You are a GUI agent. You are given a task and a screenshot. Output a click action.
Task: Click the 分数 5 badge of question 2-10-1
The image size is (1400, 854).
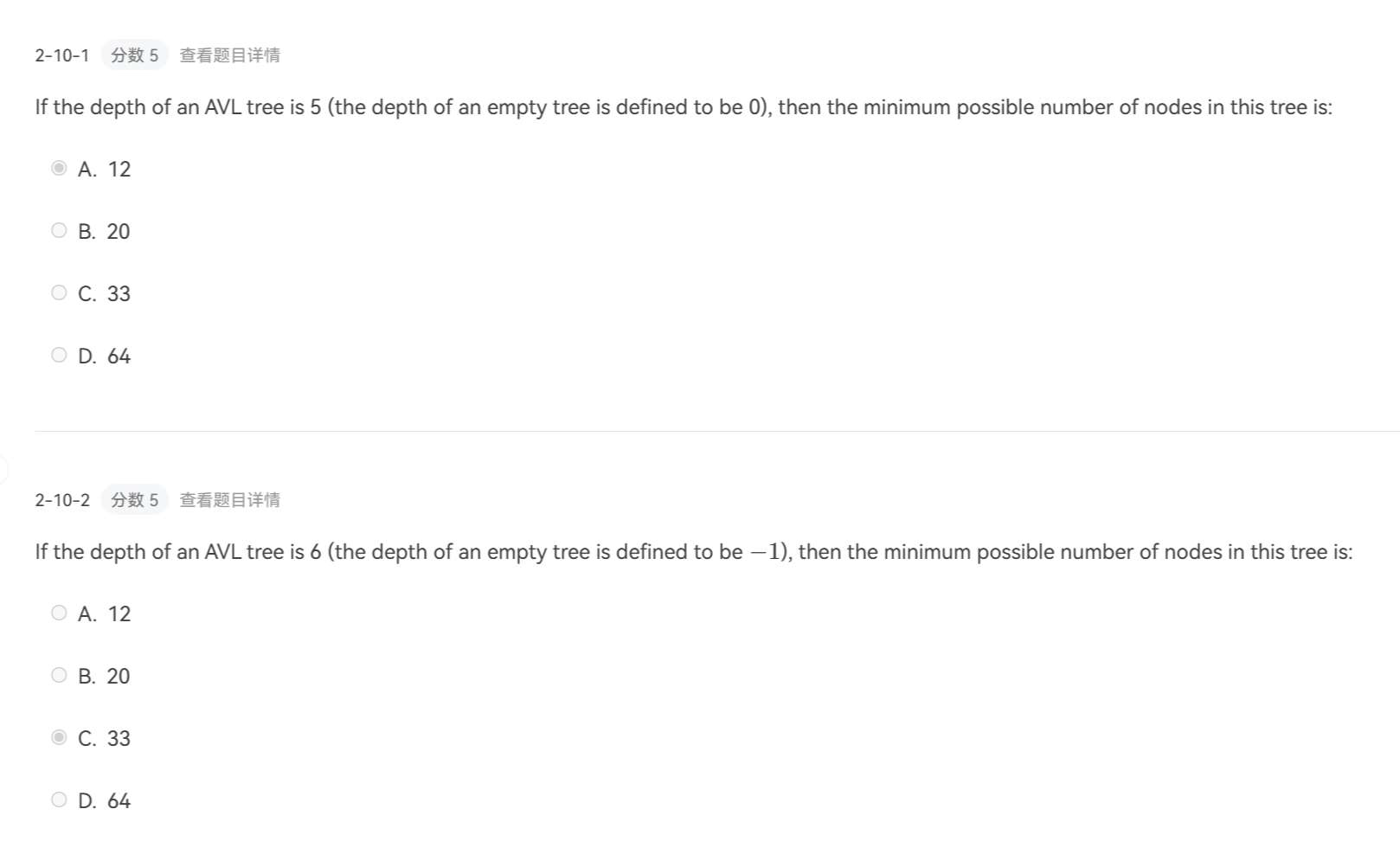(134, 55)
